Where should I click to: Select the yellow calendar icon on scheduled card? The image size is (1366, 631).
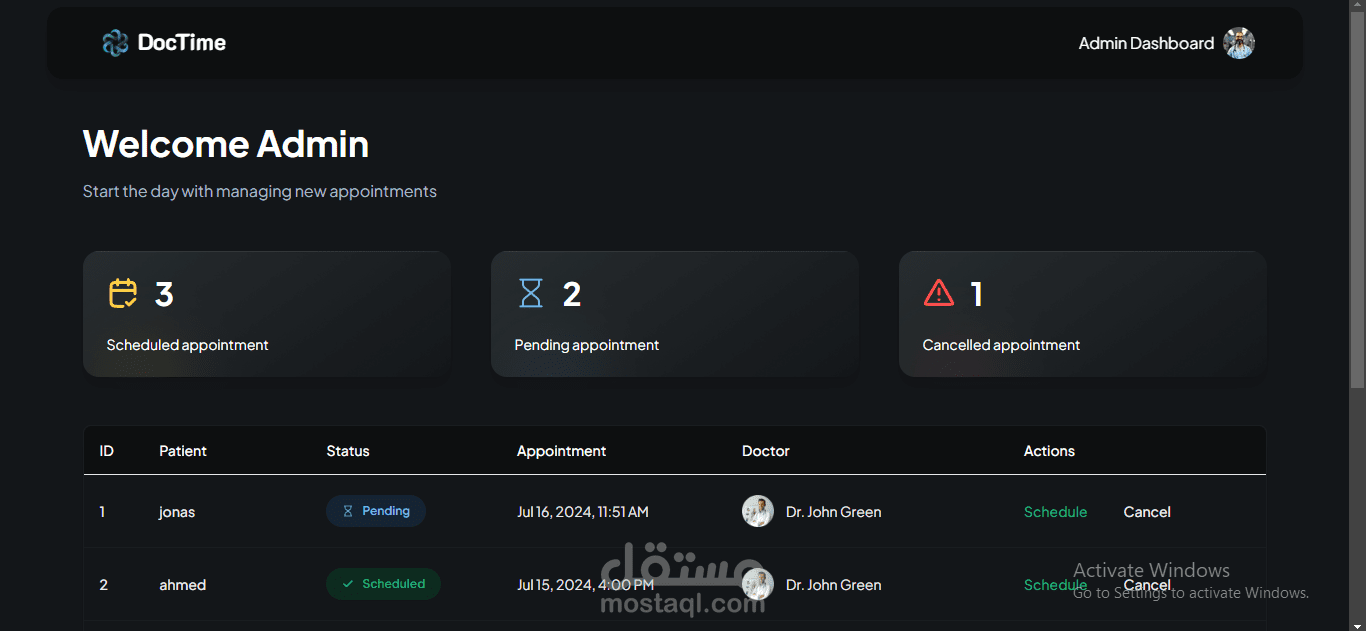coord(122,293)
